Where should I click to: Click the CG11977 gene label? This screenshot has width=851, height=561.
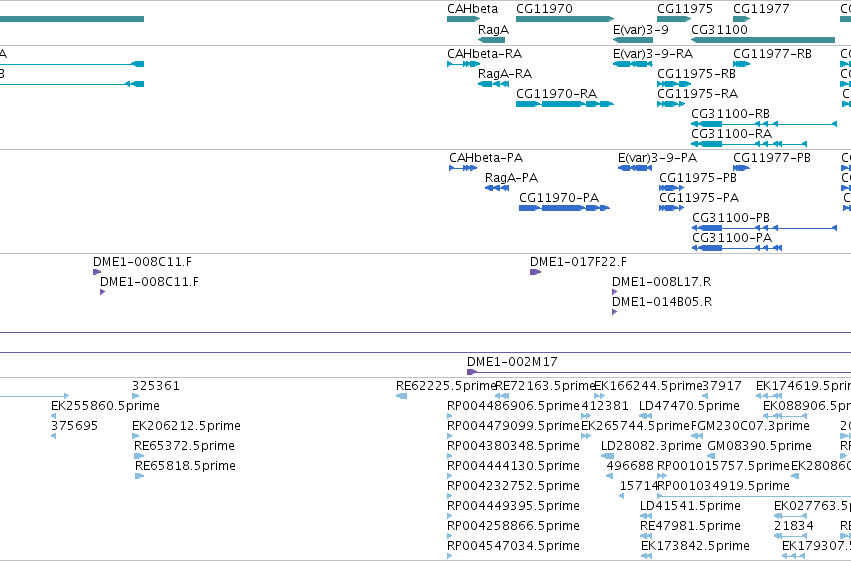tap(761, 9)
